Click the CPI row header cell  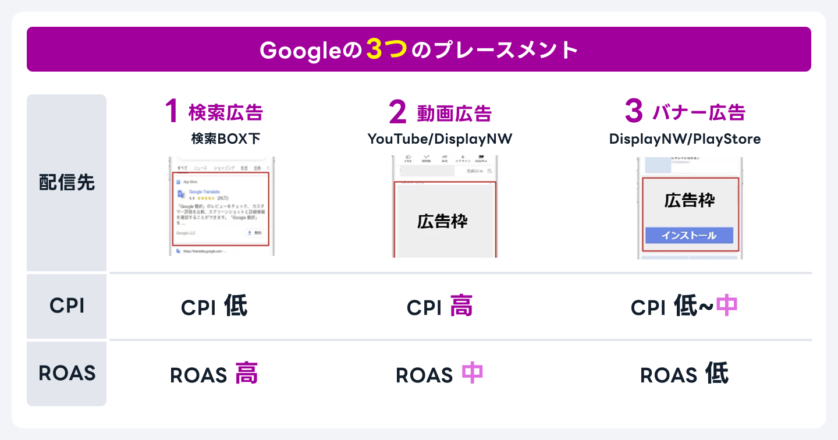[x=67, y=305]
